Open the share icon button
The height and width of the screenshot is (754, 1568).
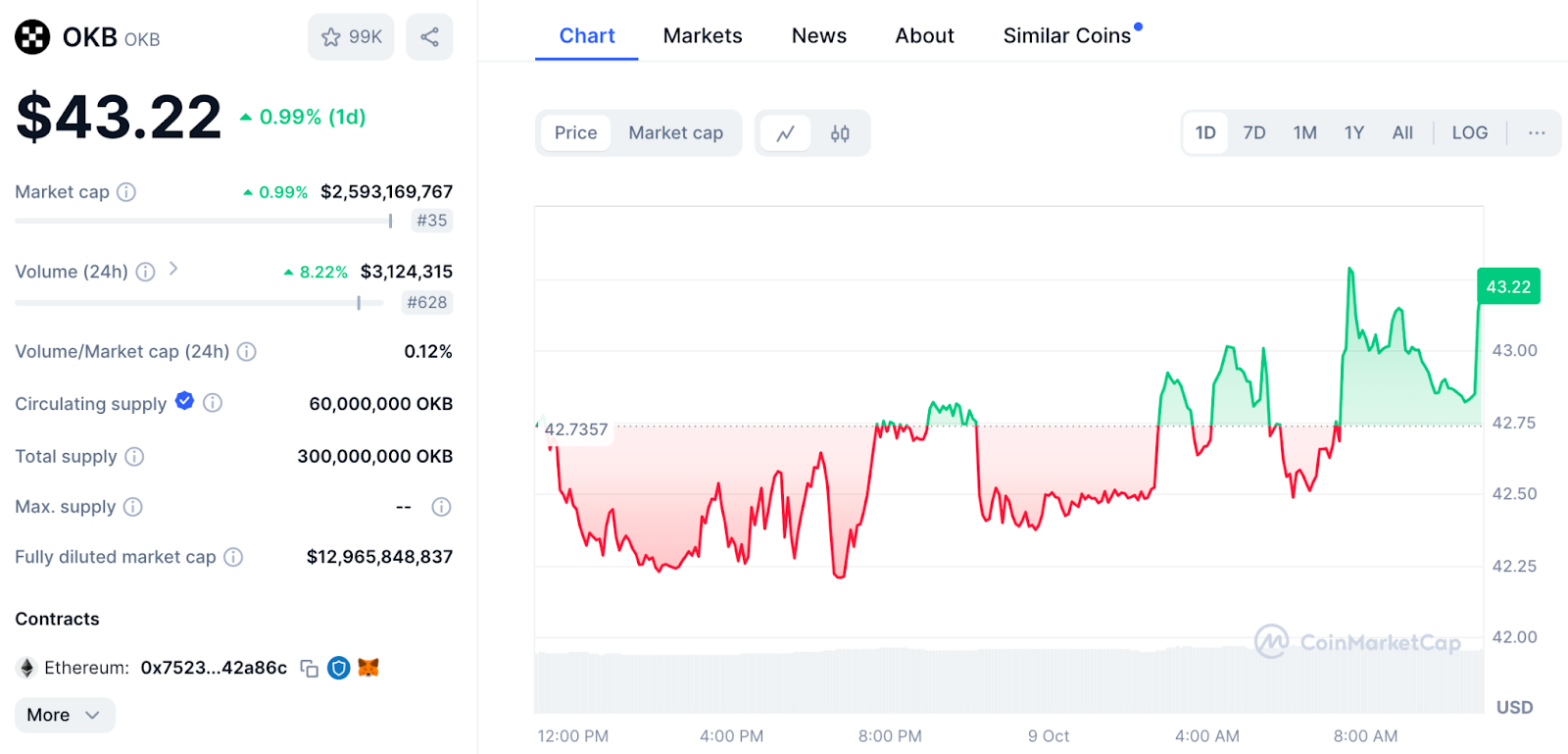[x=429, y=37]
